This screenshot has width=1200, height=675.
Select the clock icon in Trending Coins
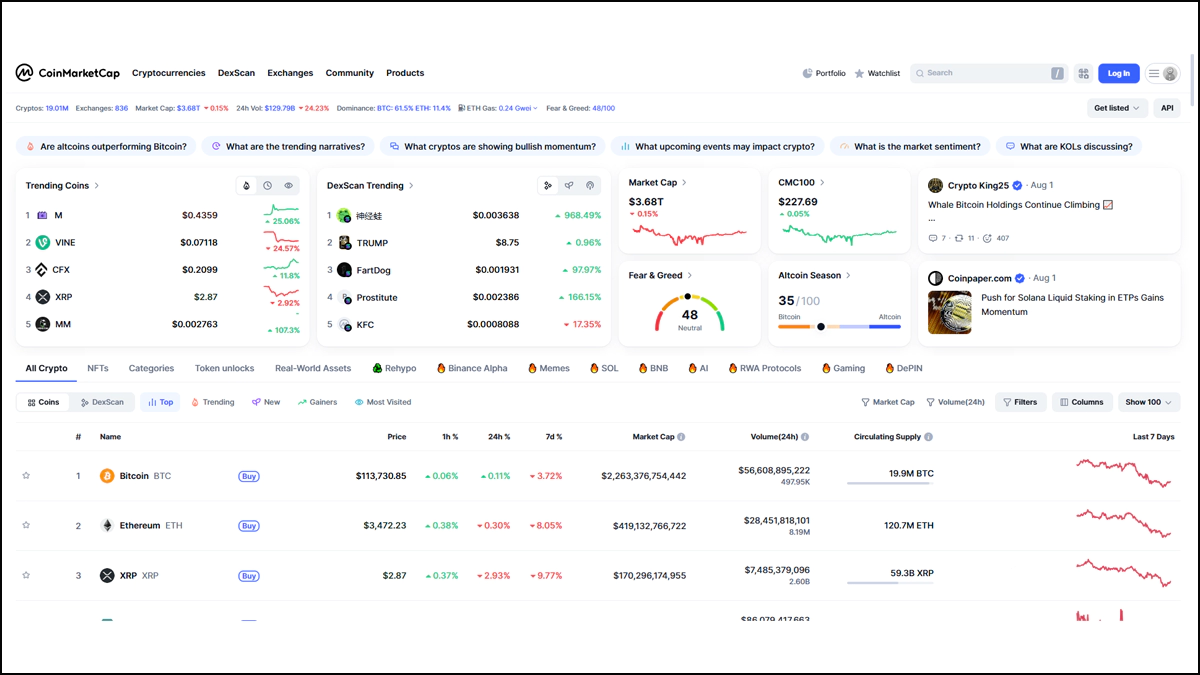(x=268, y=186)
